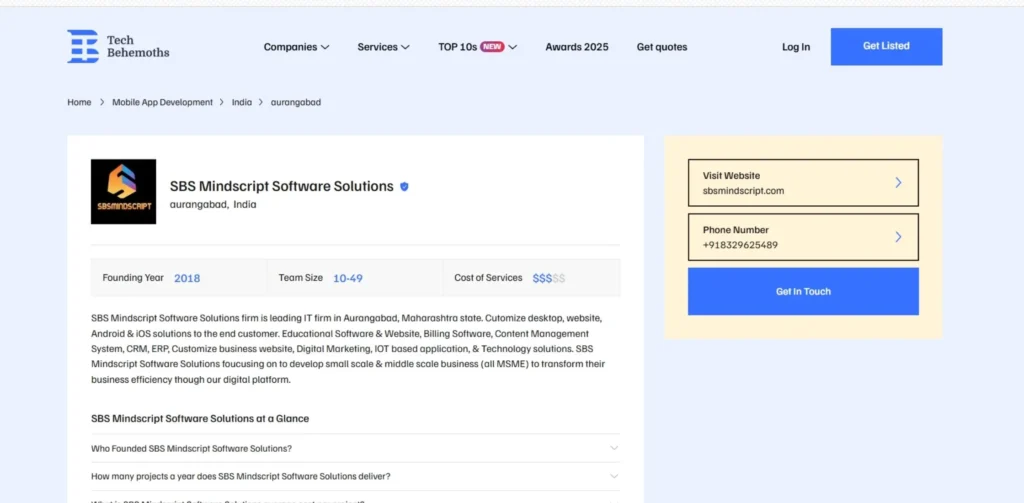The height and width of the screenshot is (503, 1024).
Task: Click the Log In link
Action: coord(795,47)
